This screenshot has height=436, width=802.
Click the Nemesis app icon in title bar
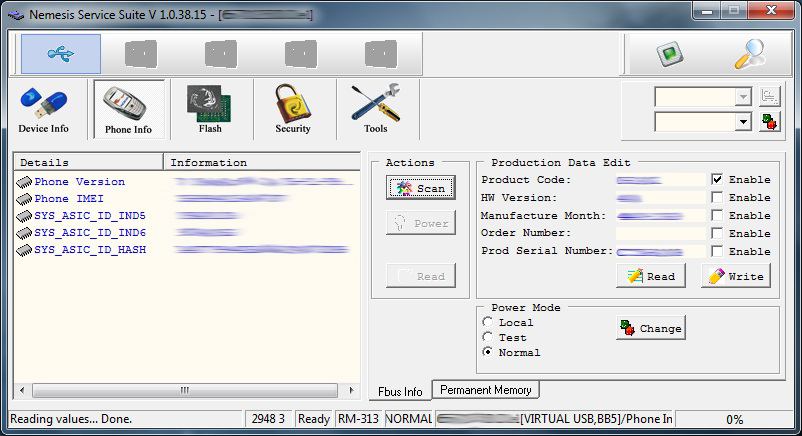(x=16, y=15)
